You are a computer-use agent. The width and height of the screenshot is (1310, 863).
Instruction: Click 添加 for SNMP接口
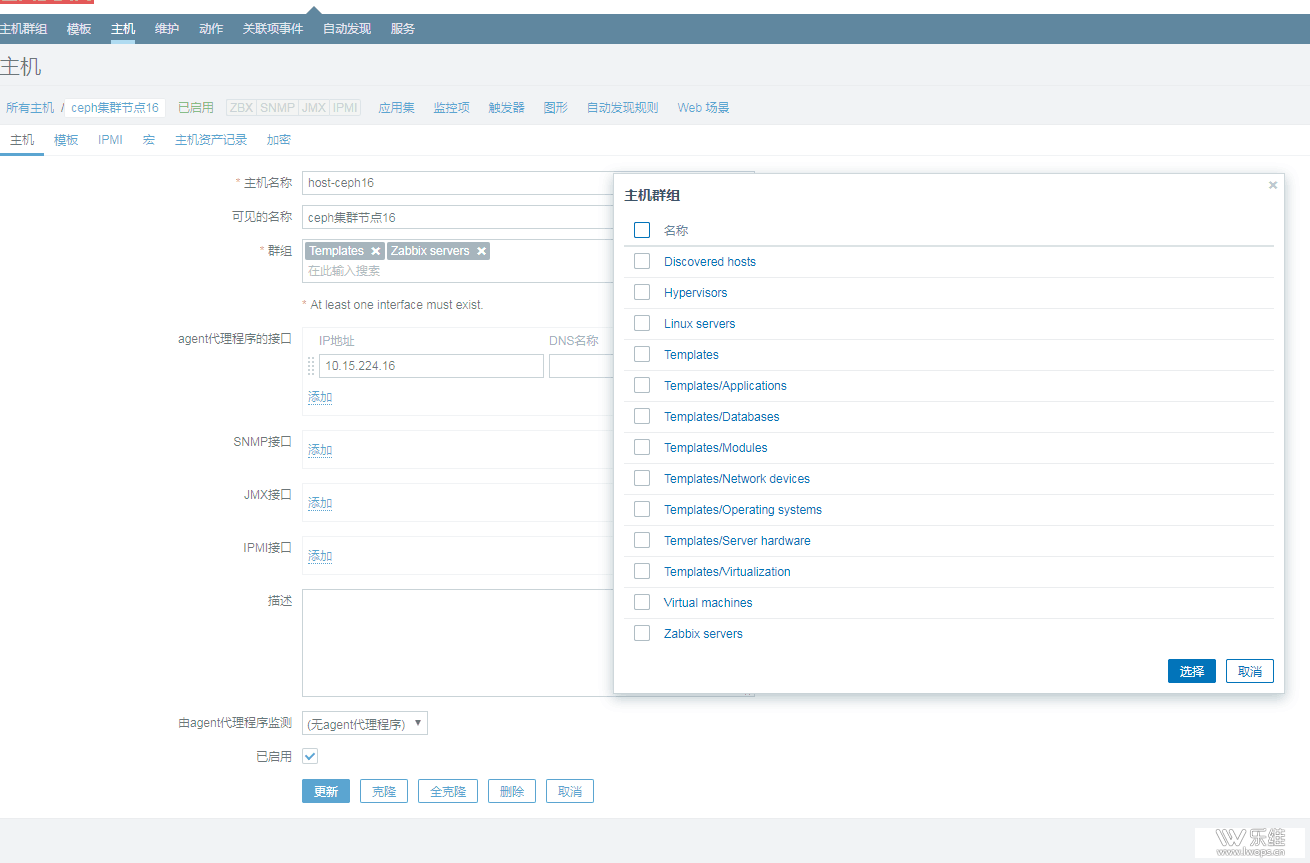(320, 450)
